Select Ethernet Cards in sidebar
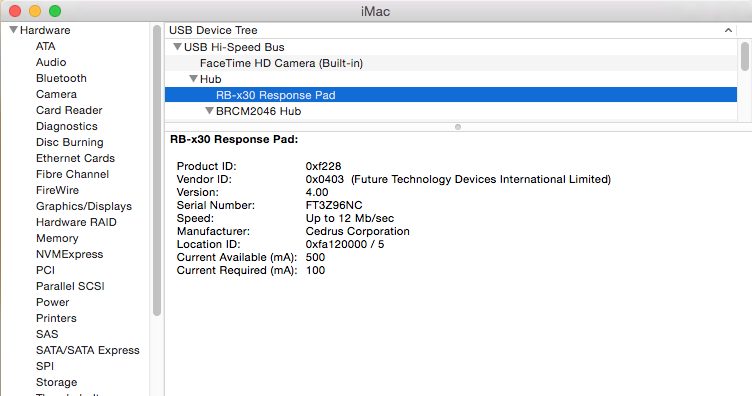 (x=75, y=158)
